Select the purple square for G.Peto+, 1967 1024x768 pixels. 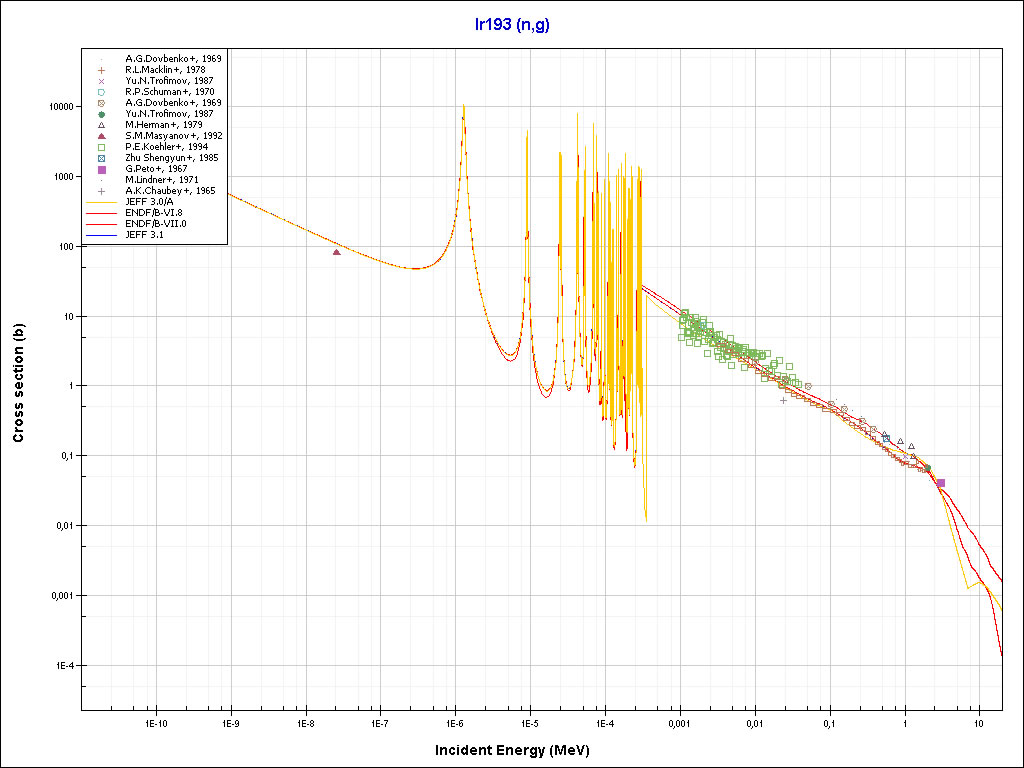(x=101, y=169)
